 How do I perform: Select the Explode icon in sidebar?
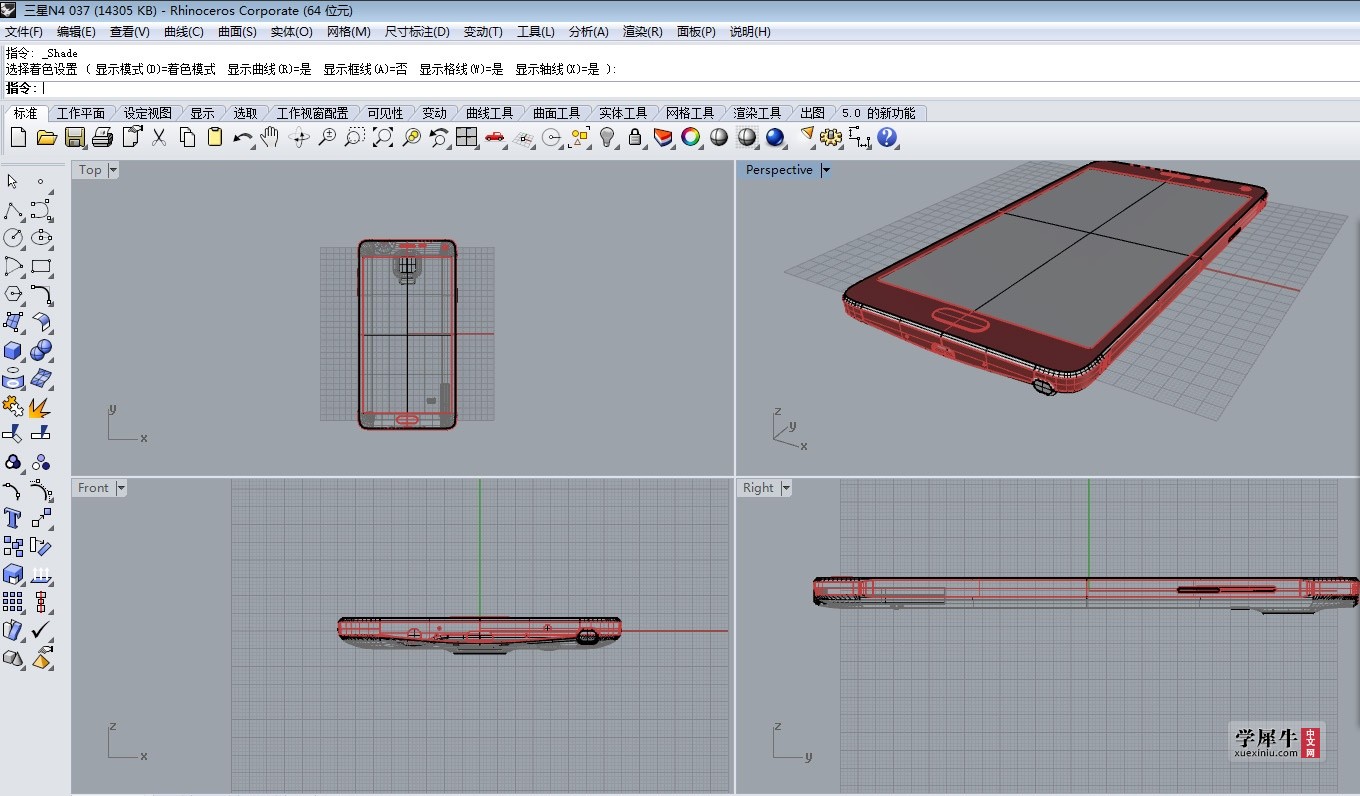click(41, 406)
